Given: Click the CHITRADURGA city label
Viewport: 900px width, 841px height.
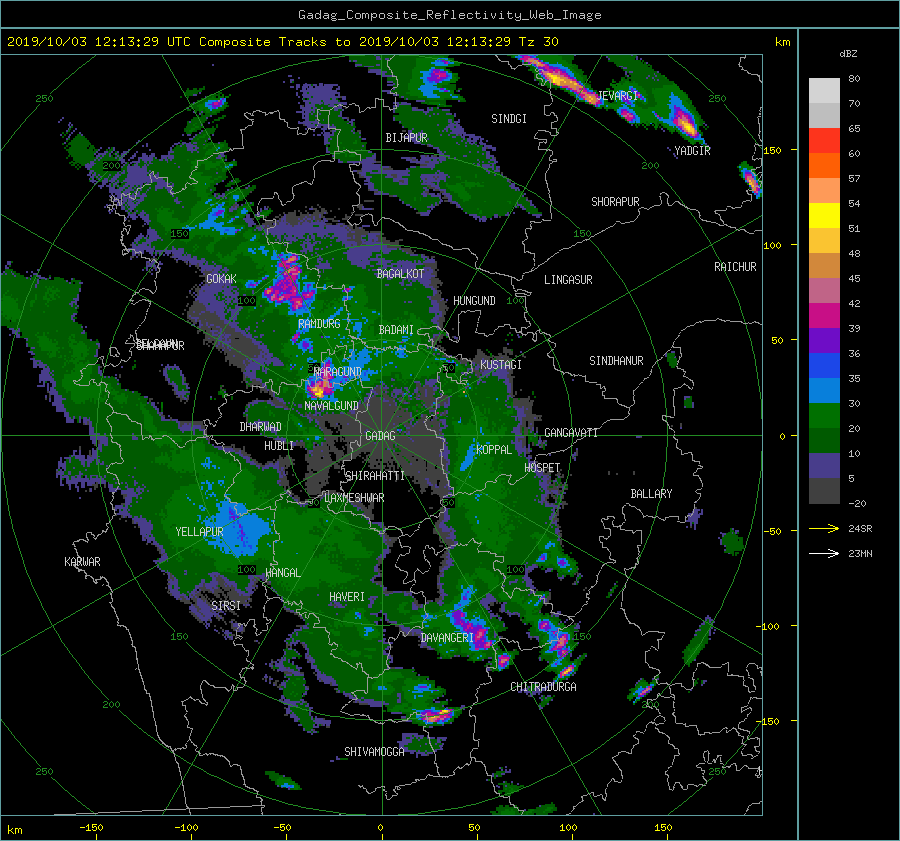Looking at the screenshot, I should point(543,687).
